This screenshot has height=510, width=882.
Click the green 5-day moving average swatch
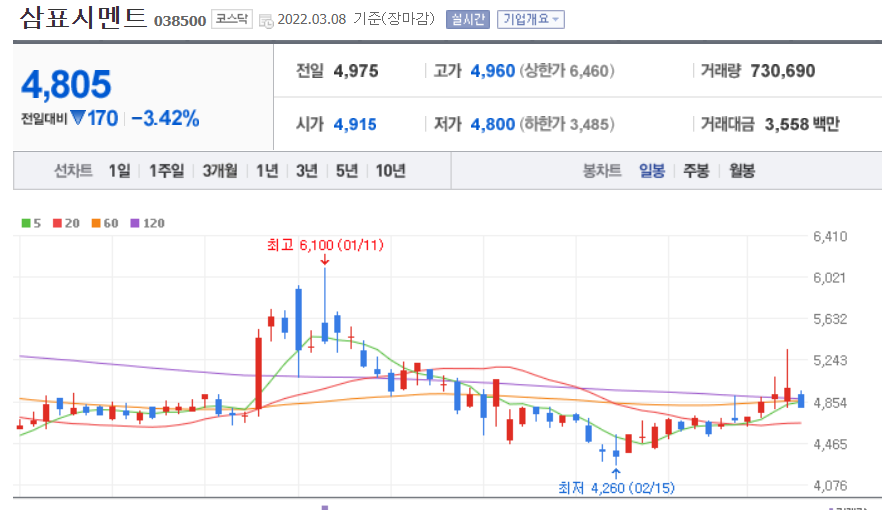26,223
